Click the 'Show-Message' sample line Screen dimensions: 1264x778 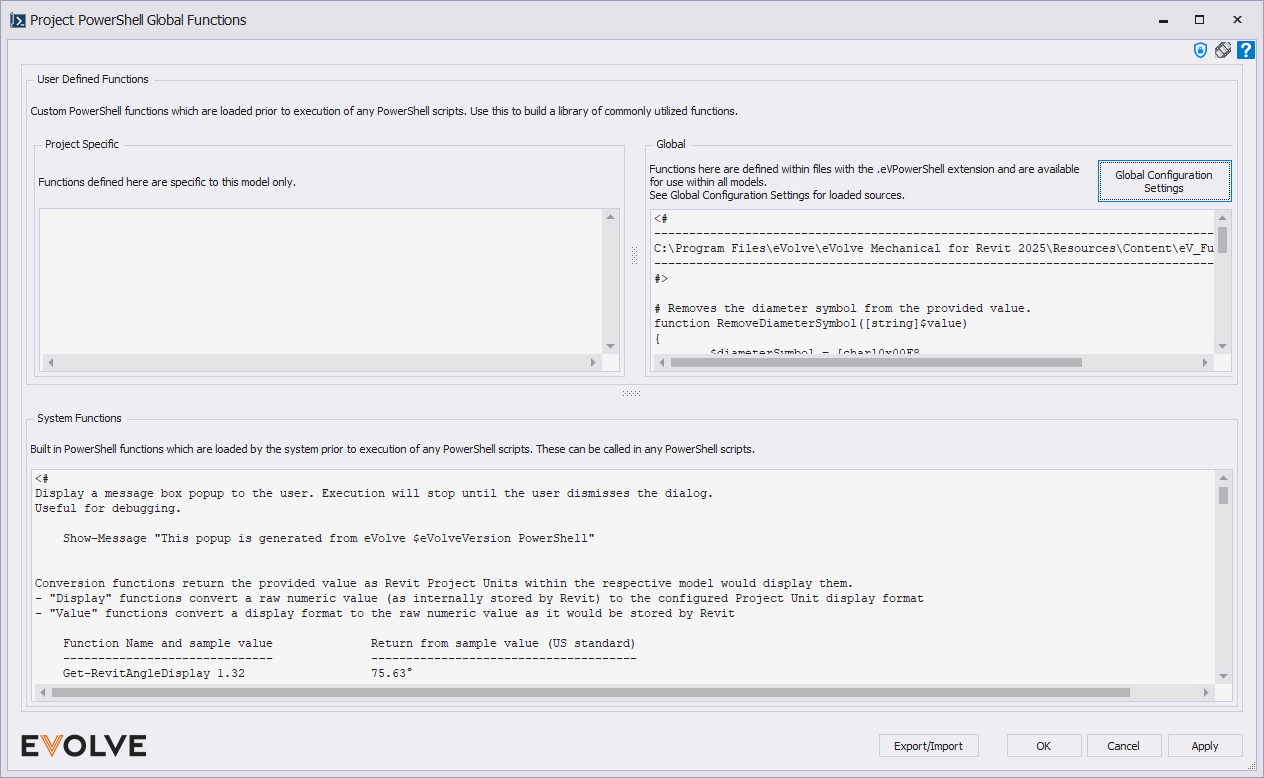point(329,538)
